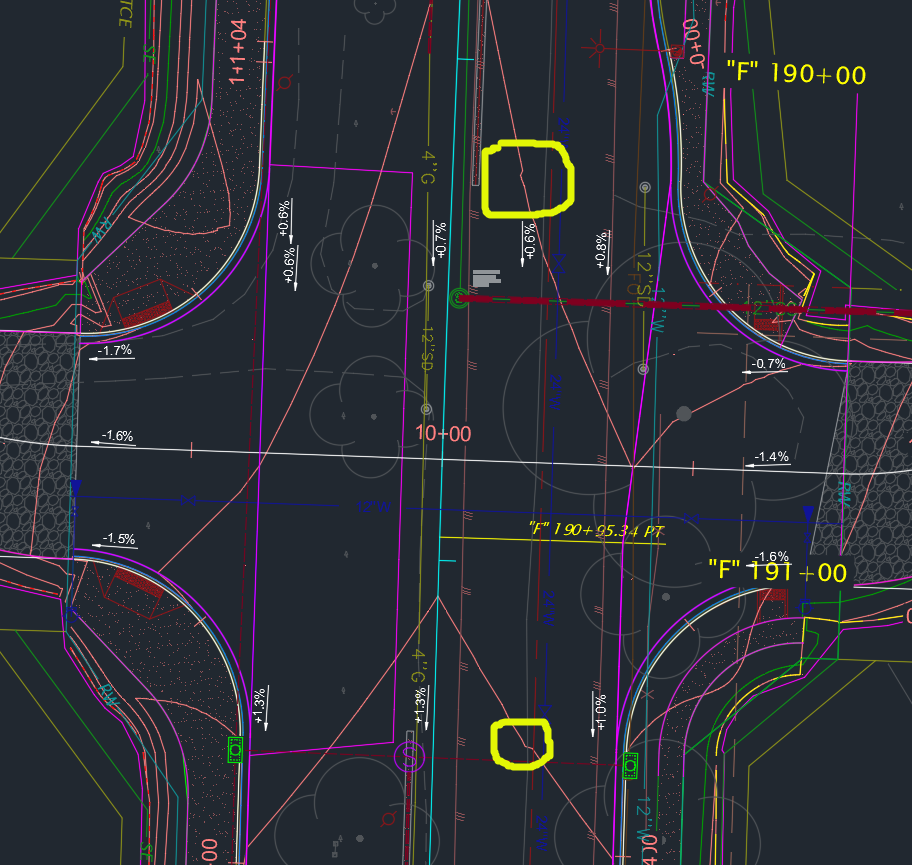Click the upper yellow highlighted revision cloud
This screenshot has height=865, width=912.
529,177
